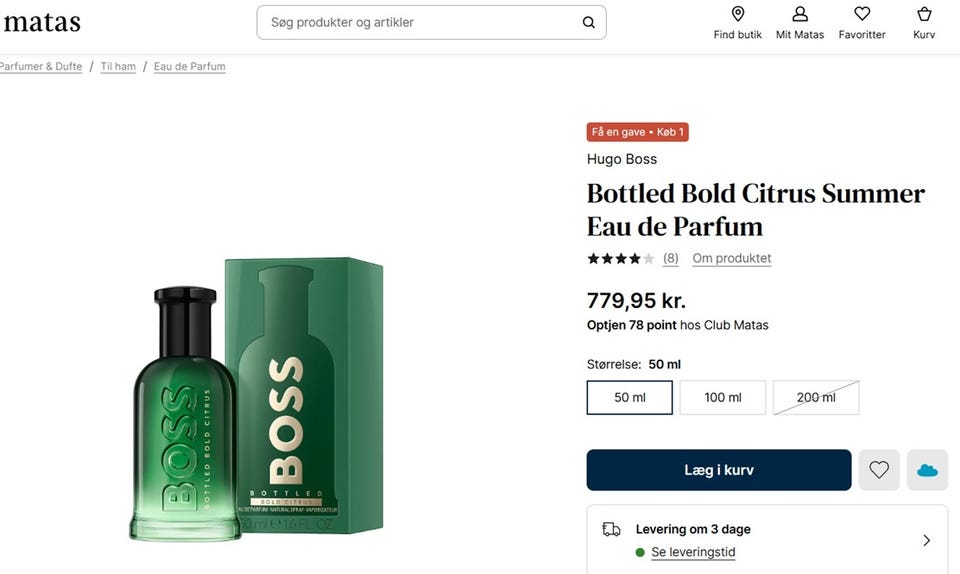Image resolution: width=960 pixels, height=574 pixels.
Task: Open Find butik store locator
Action: 738,14
